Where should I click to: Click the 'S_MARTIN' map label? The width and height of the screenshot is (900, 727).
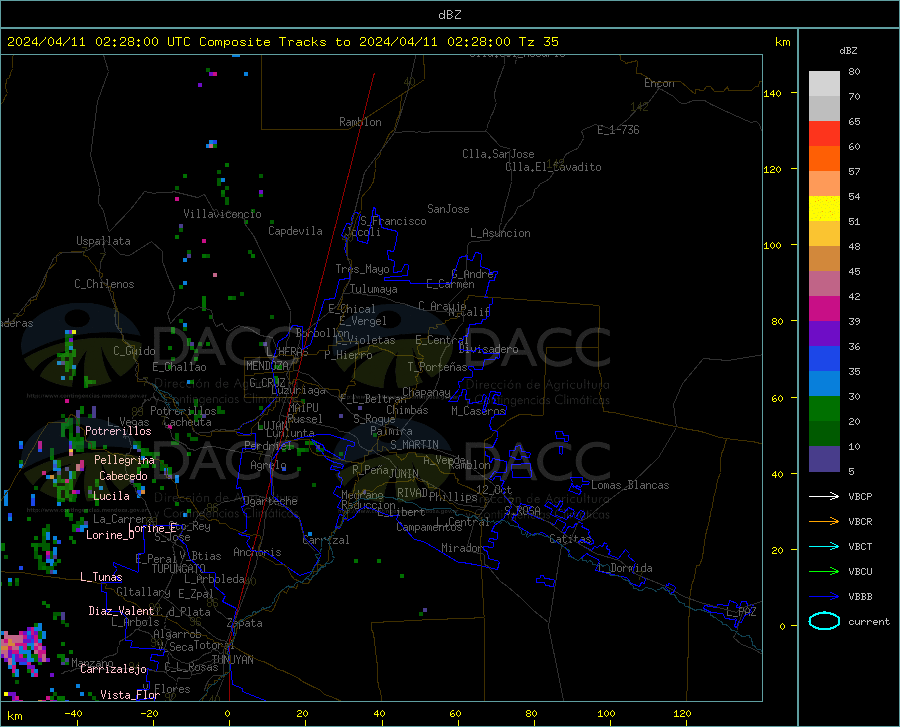click(414, 445)
